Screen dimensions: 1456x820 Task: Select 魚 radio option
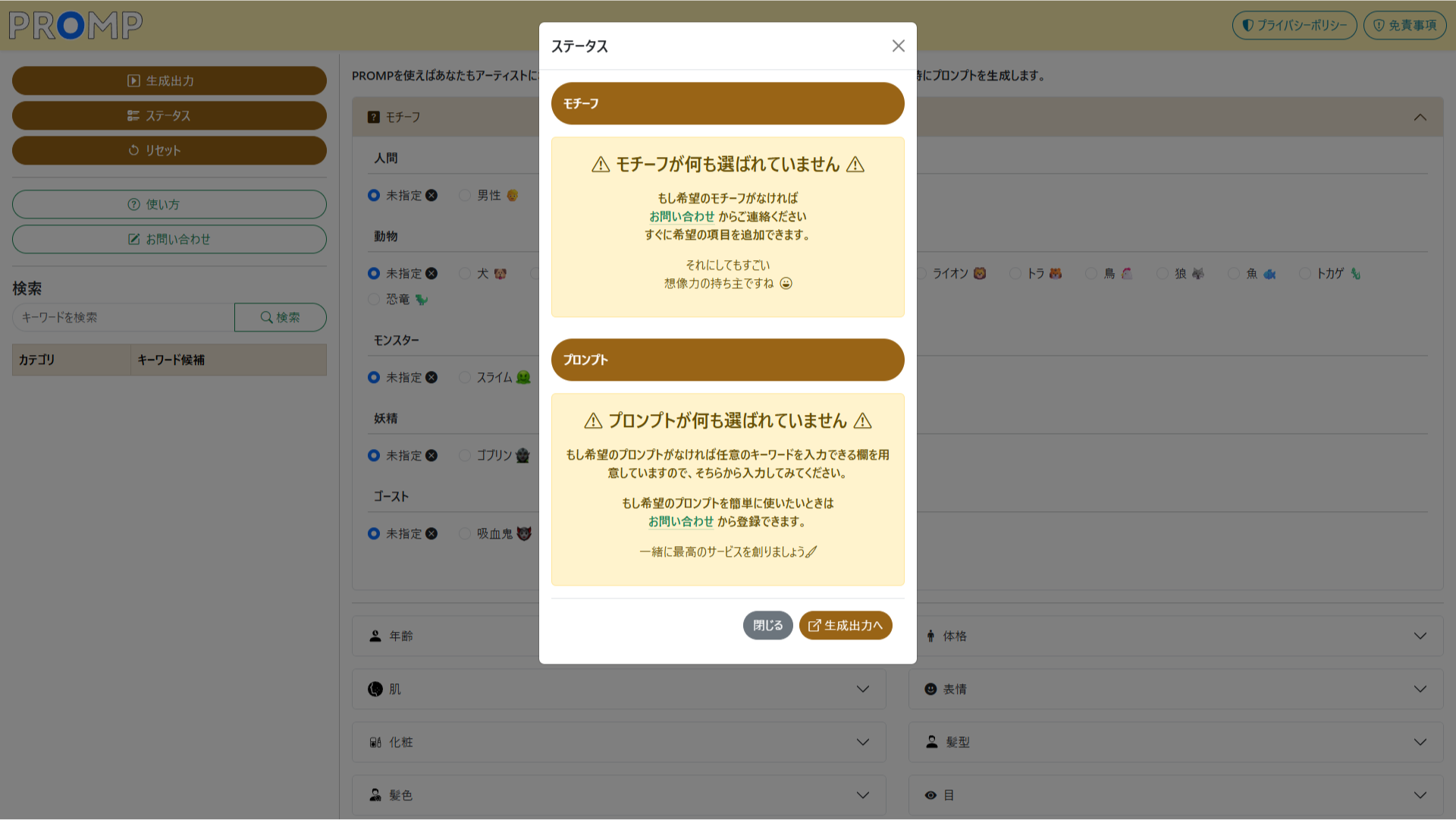[x=1234, y=274]
